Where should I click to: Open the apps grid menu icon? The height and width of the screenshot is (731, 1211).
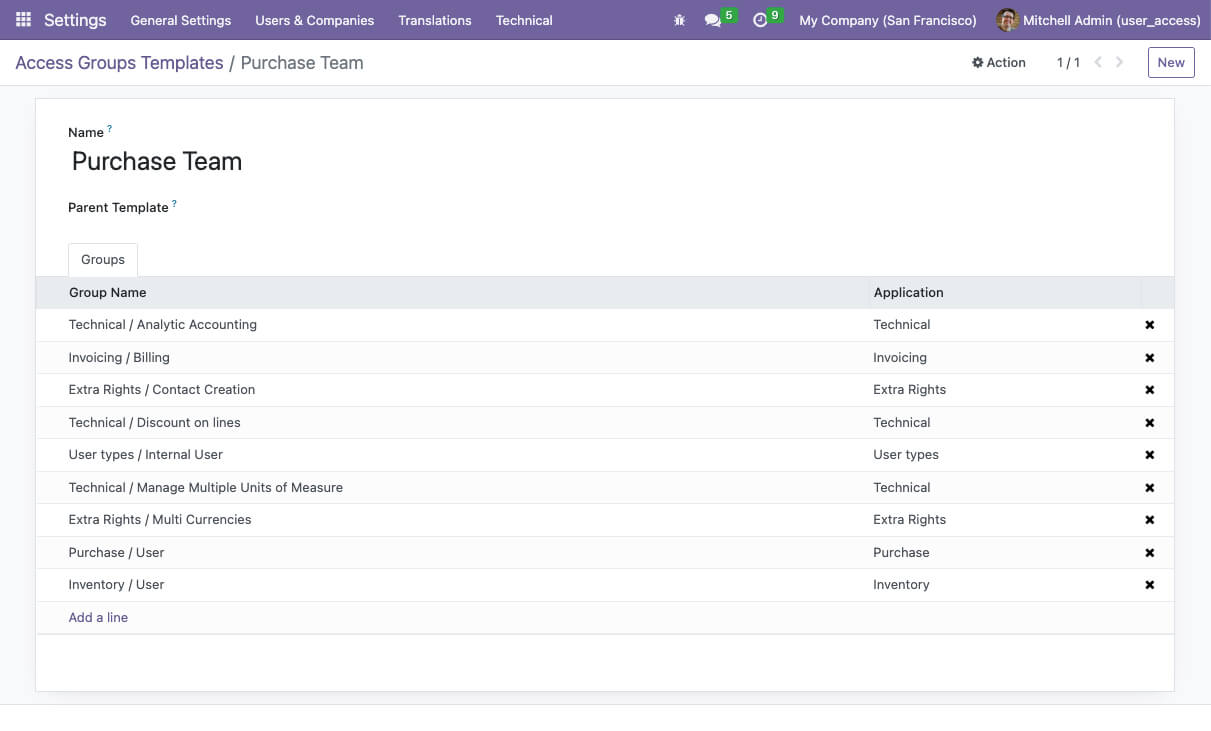pyautogui.click(x=23, y=20)
